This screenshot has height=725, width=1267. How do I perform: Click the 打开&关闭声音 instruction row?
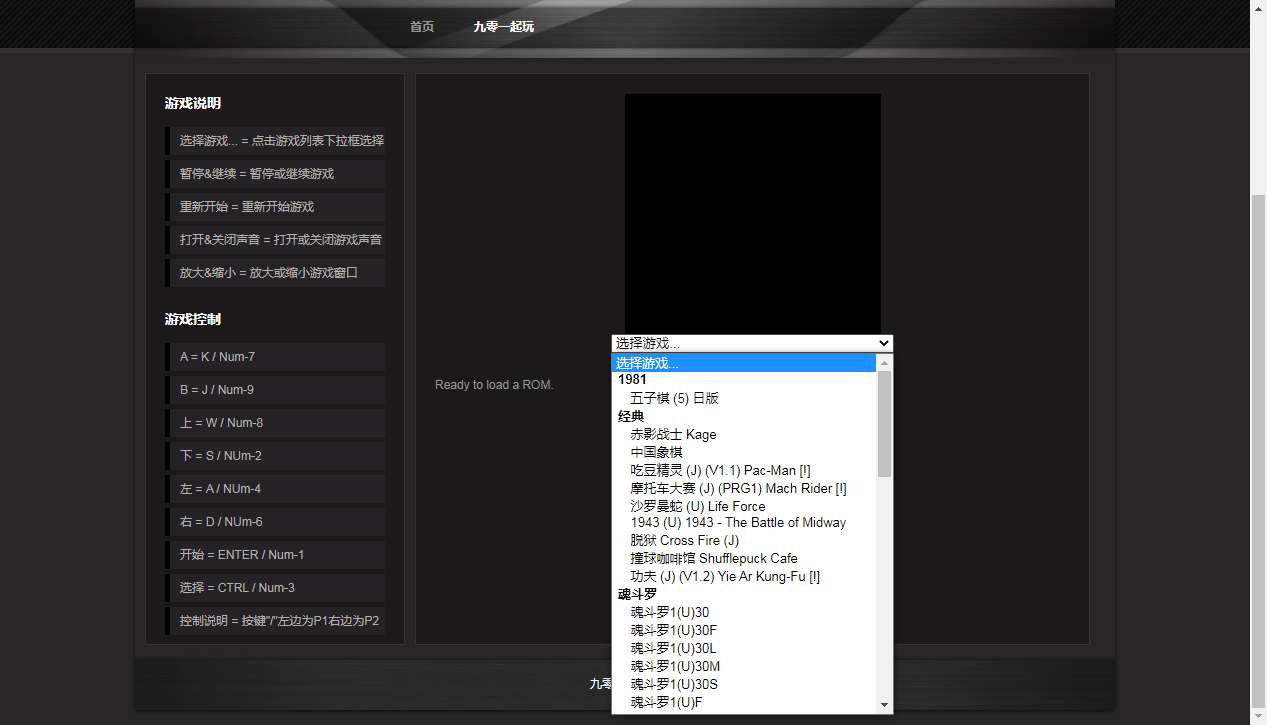pos(275,240)
